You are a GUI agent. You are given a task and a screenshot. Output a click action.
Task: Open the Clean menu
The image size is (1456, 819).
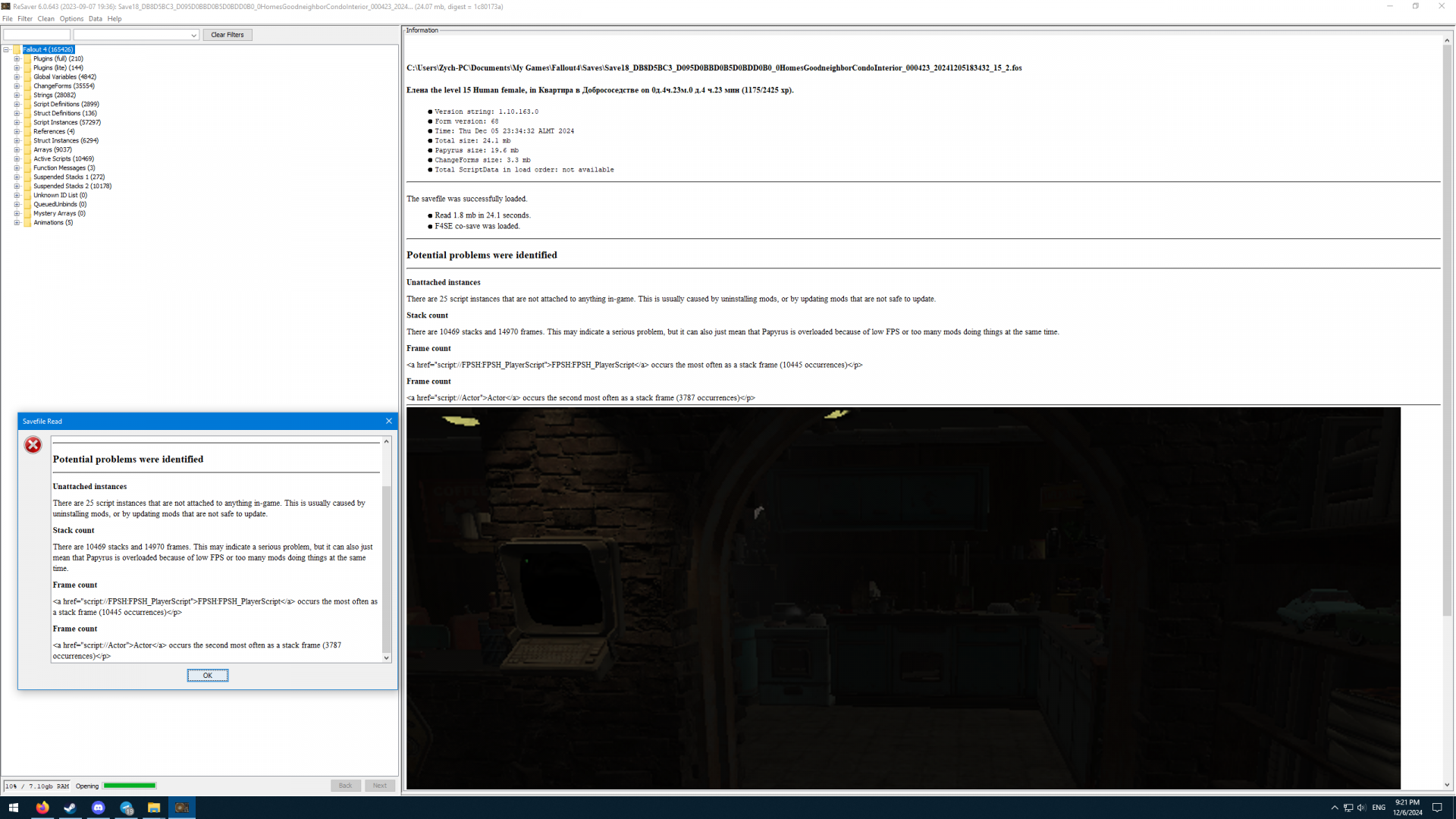[x=45, y=19]
